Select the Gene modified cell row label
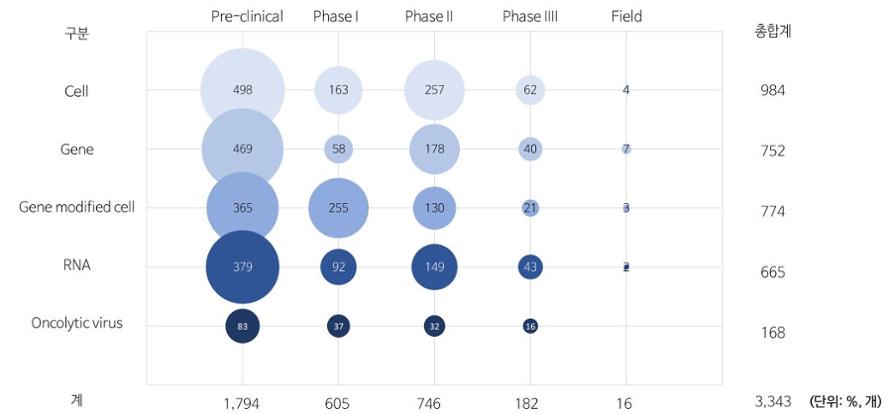Screen dimensions: 889x414 77,207
